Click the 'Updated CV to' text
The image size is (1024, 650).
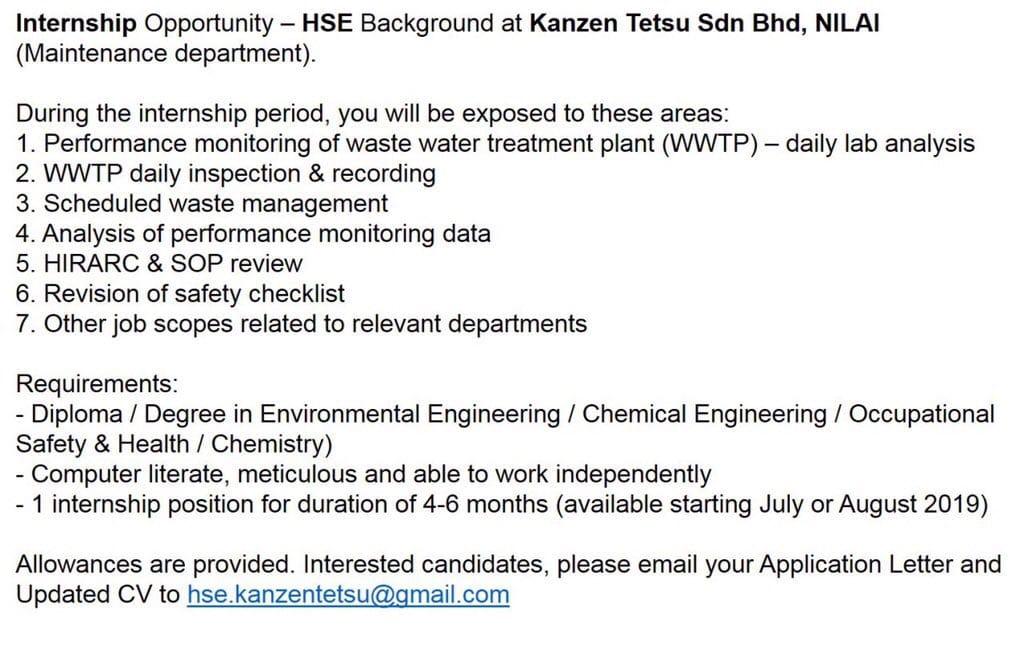click(97, 595)
